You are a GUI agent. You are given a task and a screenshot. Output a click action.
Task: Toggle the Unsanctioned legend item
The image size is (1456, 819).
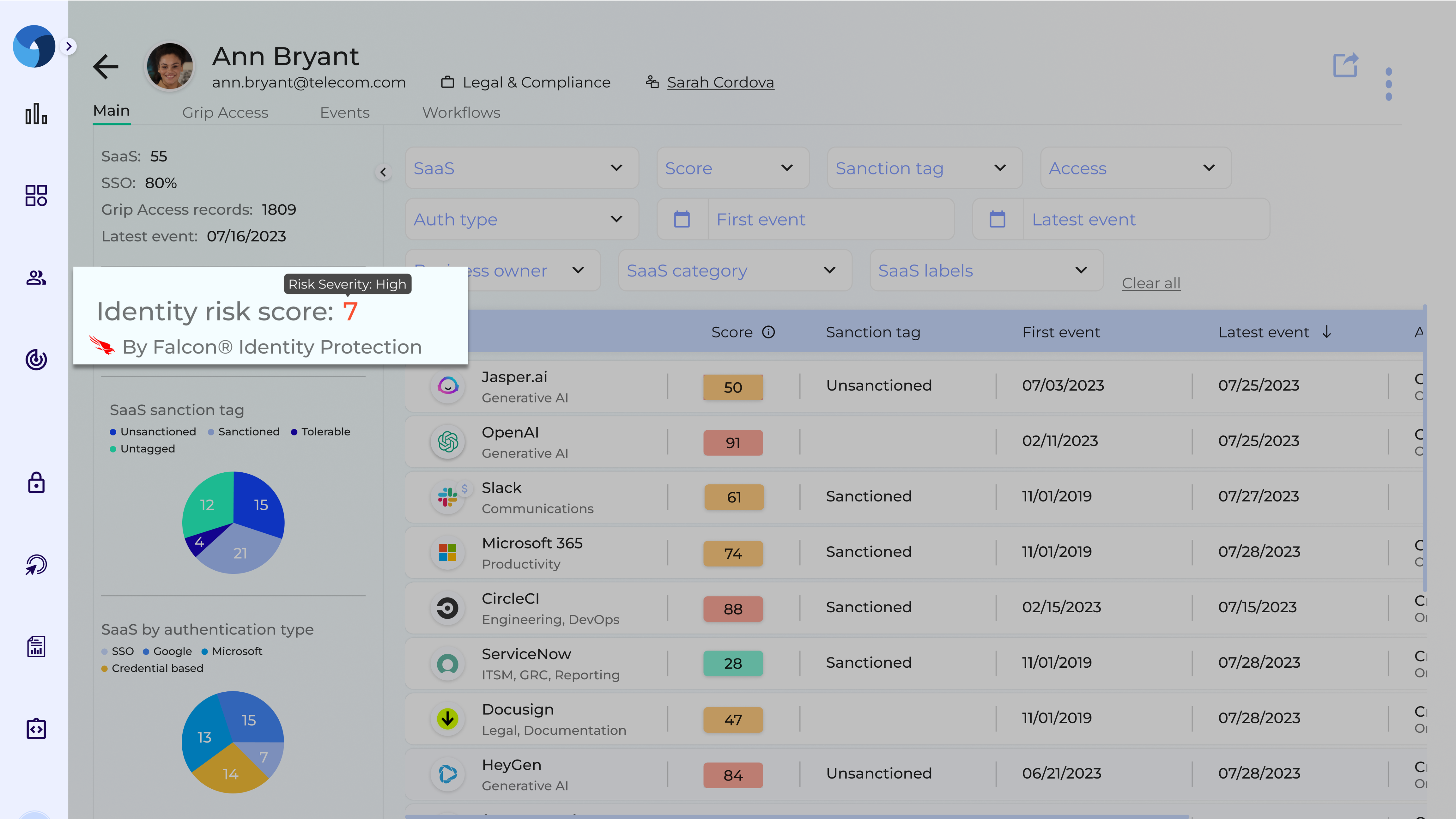(153, 432)
